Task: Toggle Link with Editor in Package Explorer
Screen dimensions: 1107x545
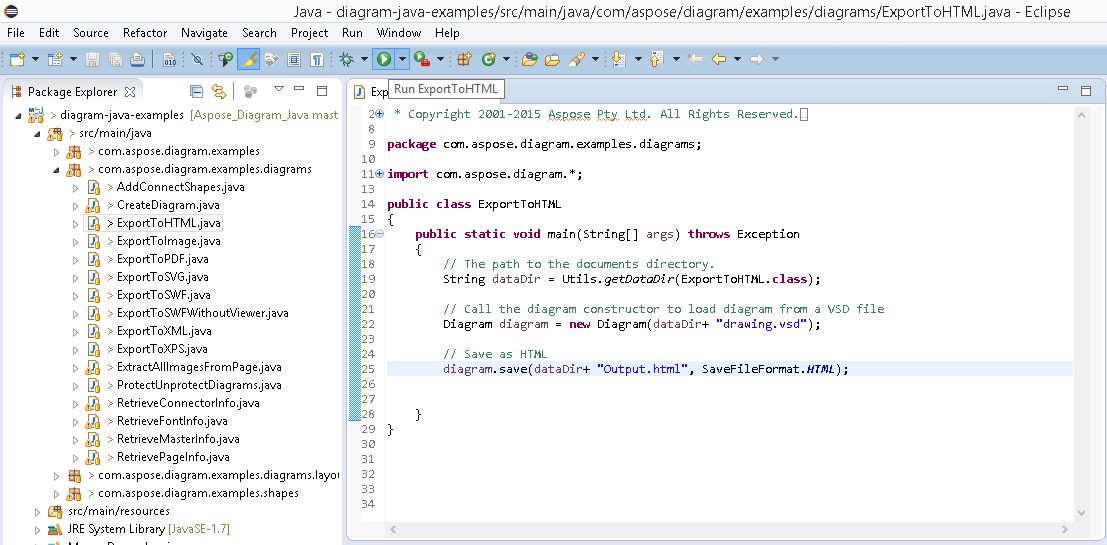Action: pyautogui.click(x=219, y=91)
